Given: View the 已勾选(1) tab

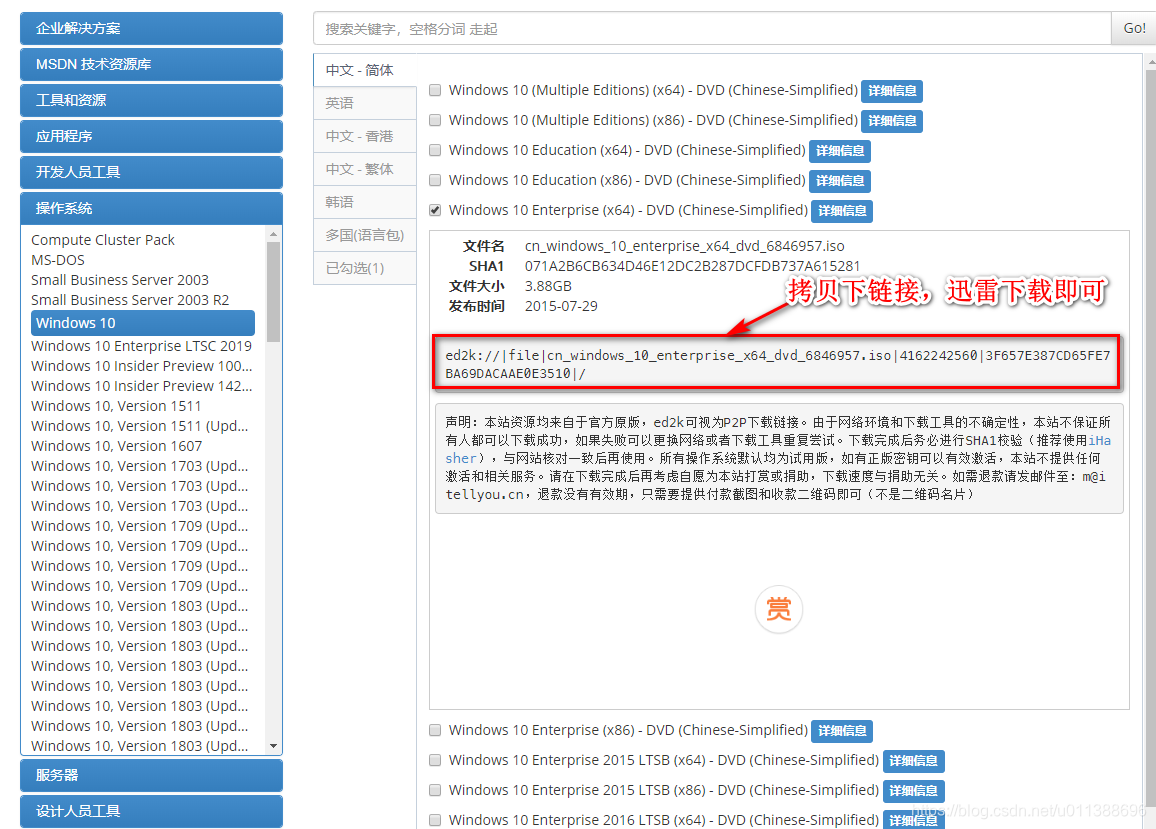Looking at the screenshot, I should coord(365,268).
